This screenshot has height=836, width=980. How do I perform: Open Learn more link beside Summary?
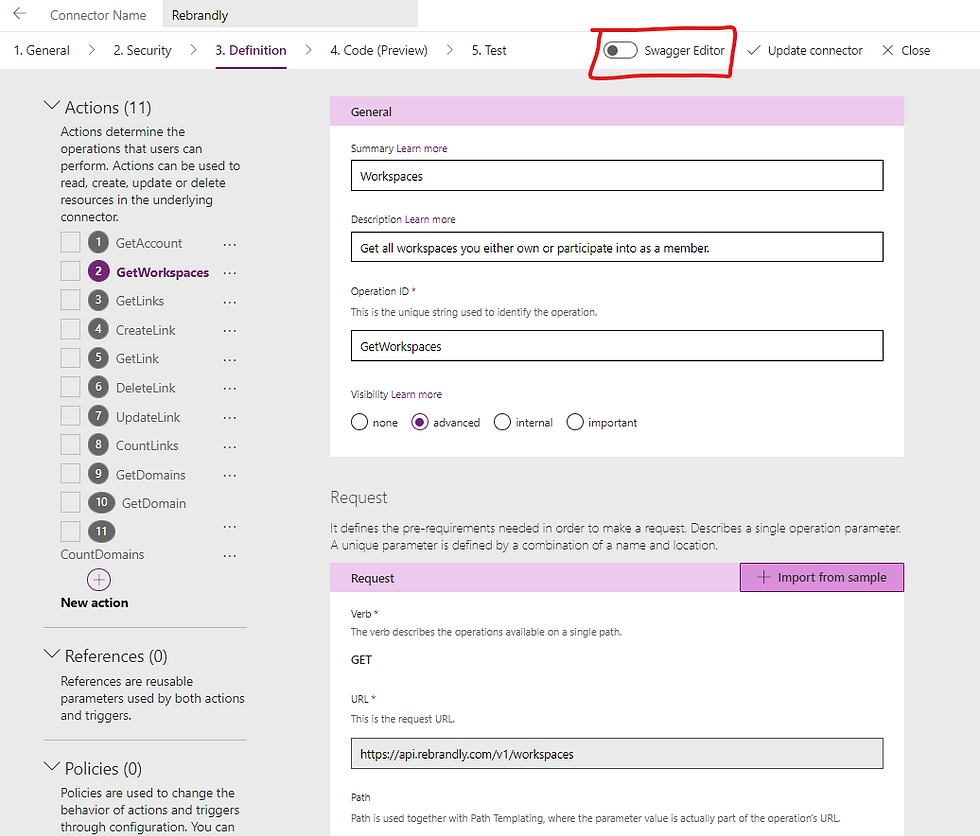(422, 149)
